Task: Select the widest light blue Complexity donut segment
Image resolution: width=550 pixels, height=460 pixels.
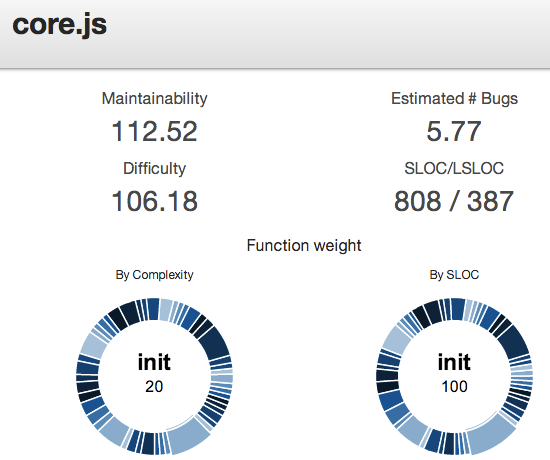Action: click(188, 436)
